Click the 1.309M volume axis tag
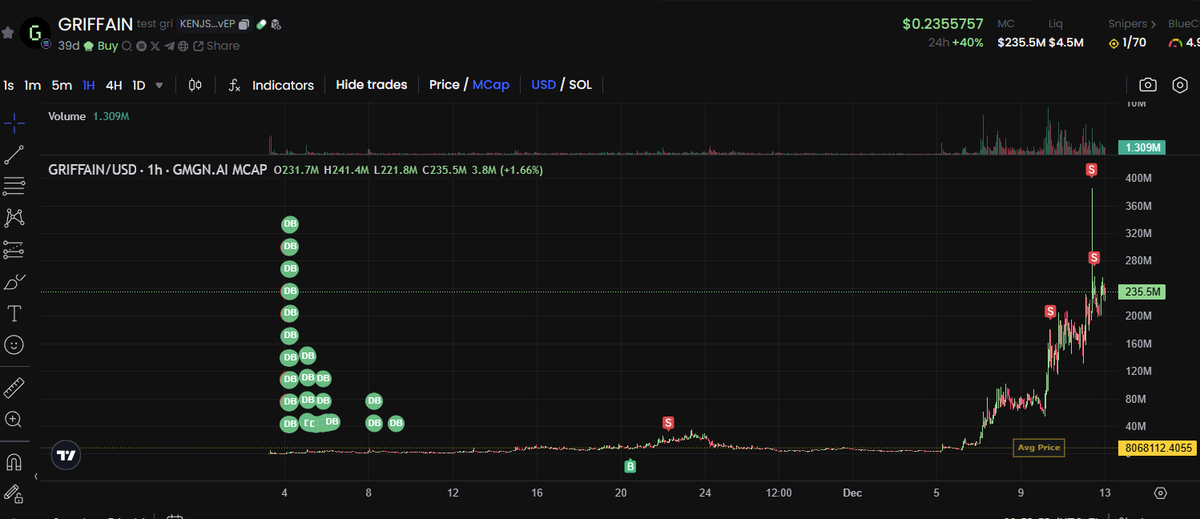Image resolution: width=1200 pixels, height=519 pixels. 1142,147
